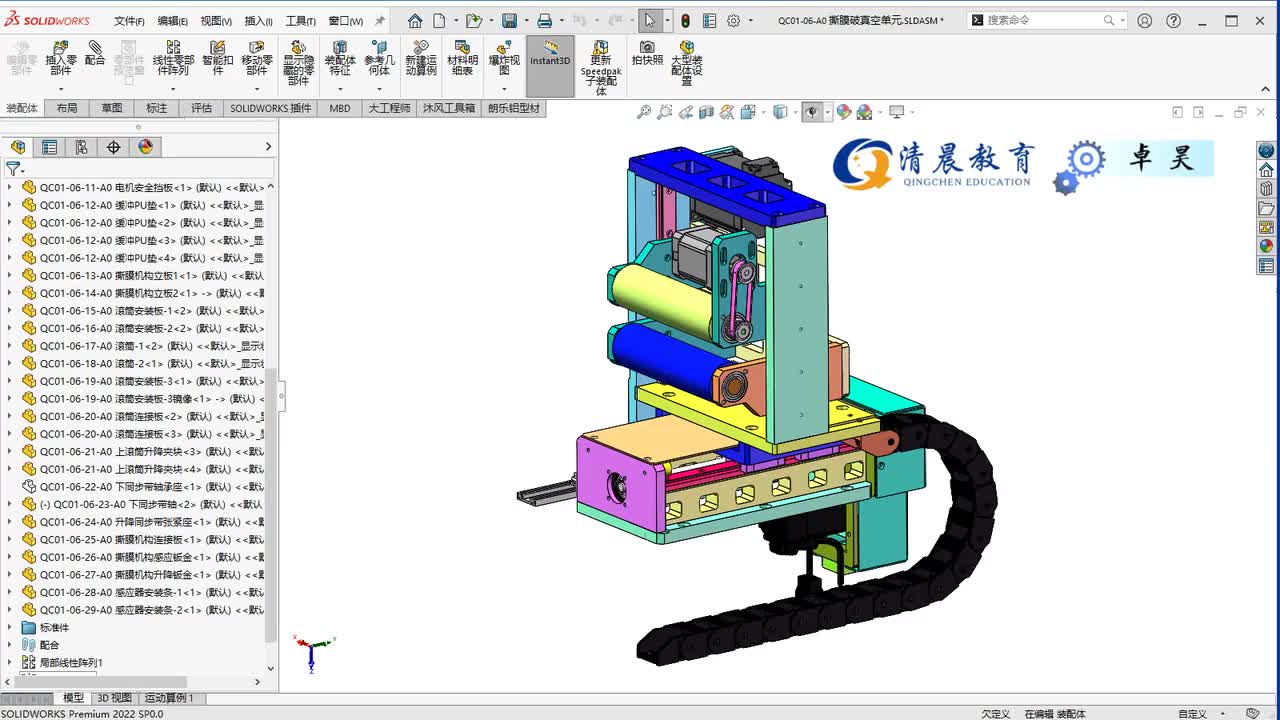
Task: Toggle the Hide/Show Items eye button
Action: click(x=813, y=112)
